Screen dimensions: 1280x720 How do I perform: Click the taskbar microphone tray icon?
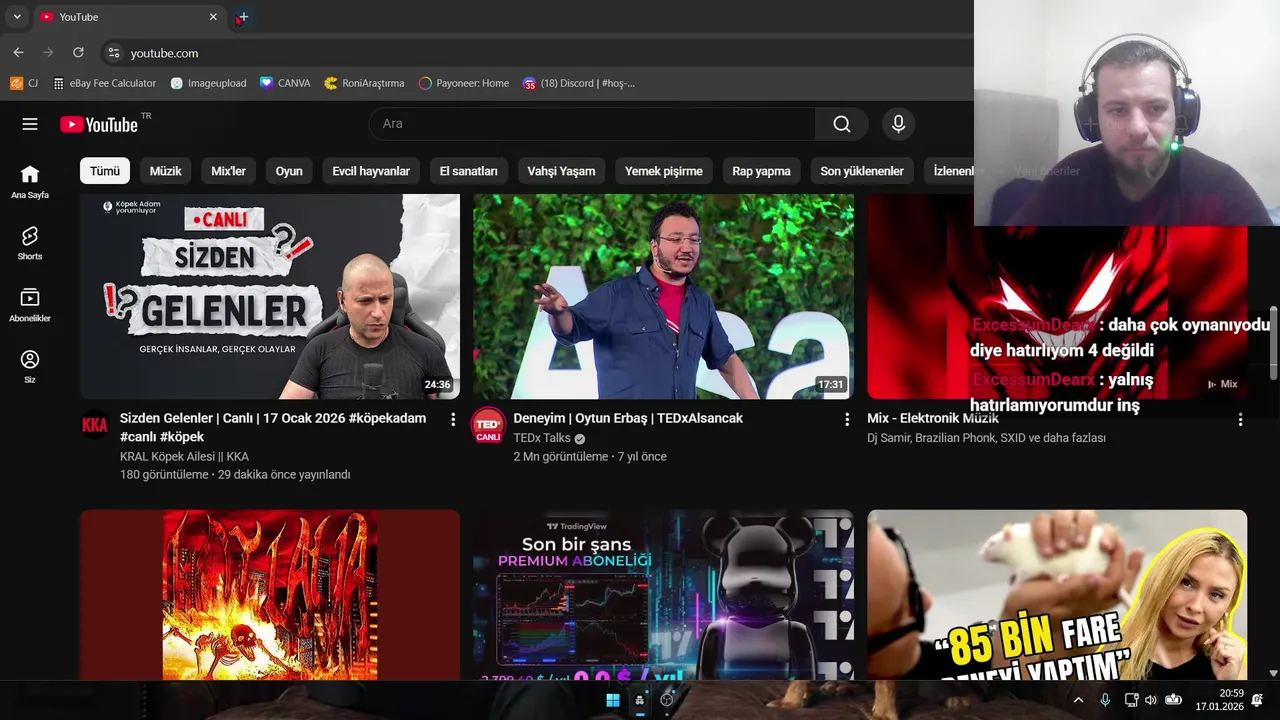(1105, 700)
